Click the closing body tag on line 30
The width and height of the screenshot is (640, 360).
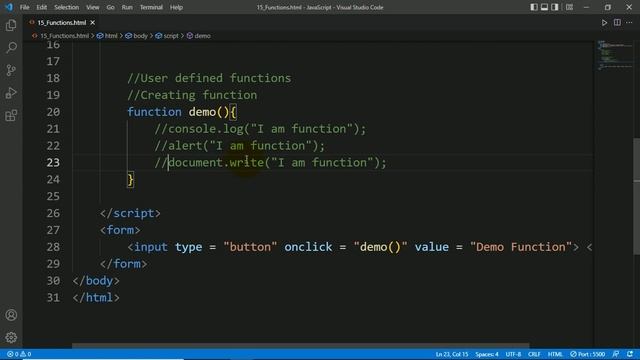point(96,281)
